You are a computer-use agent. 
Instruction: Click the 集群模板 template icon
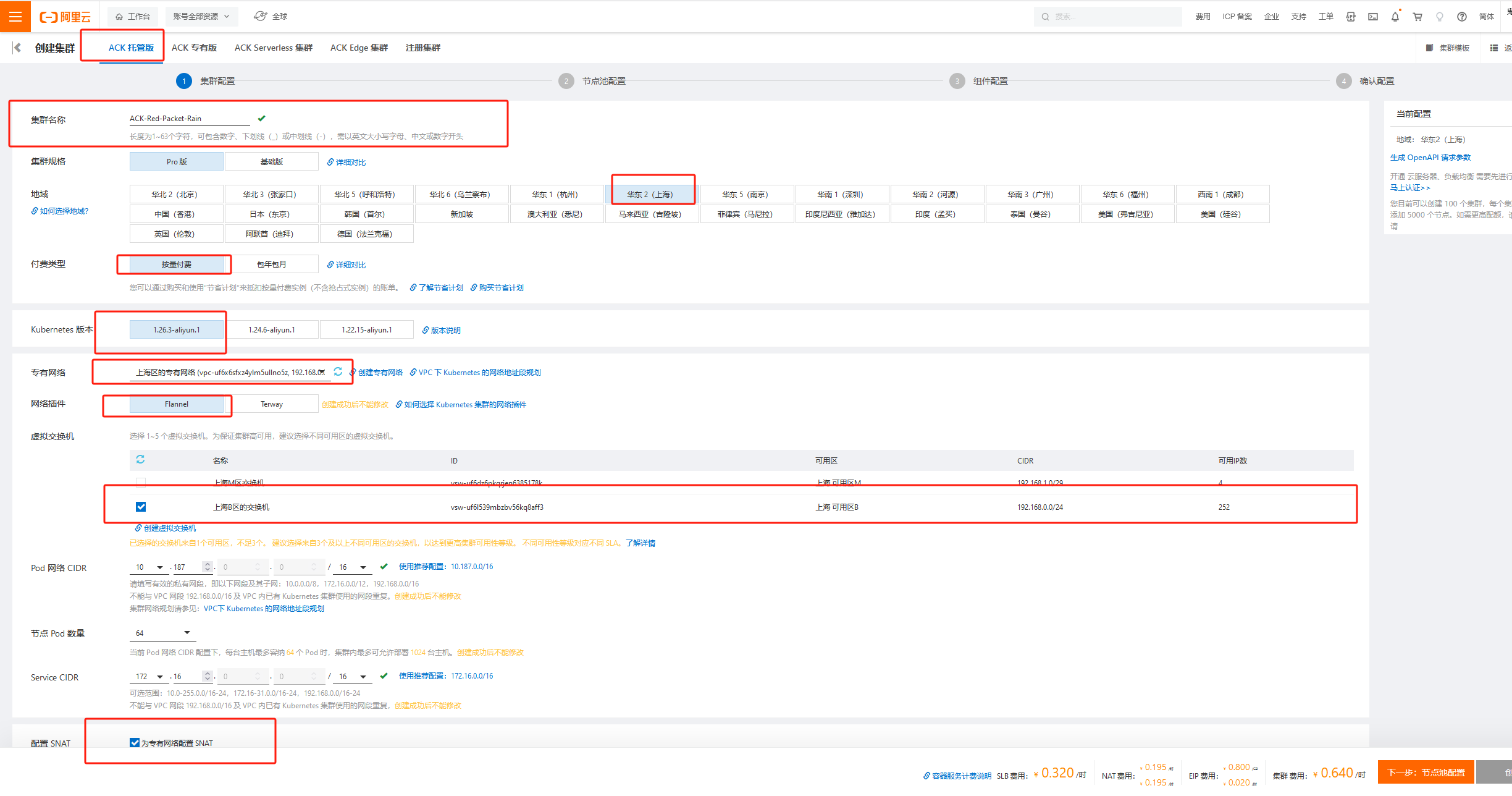point(1429,48)
